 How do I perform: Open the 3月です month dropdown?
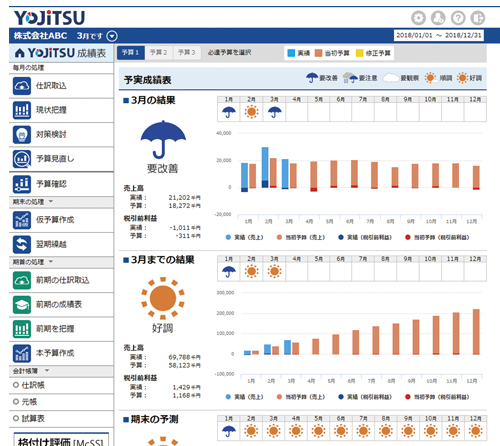point(112,36)
